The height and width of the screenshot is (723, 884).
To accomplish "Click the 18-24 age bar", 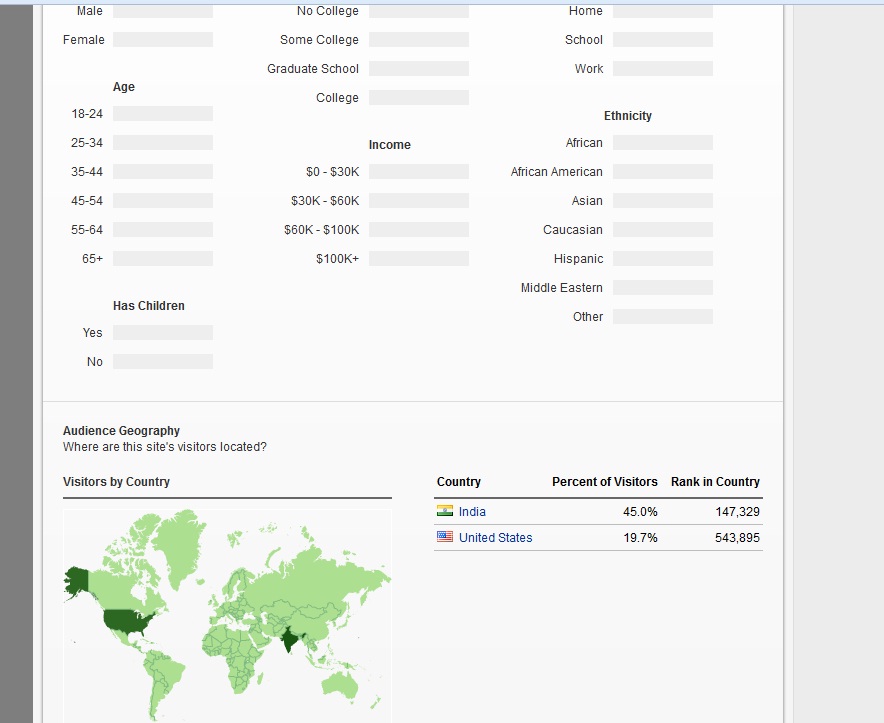I will pyautogui.click(x=163, y=114).
